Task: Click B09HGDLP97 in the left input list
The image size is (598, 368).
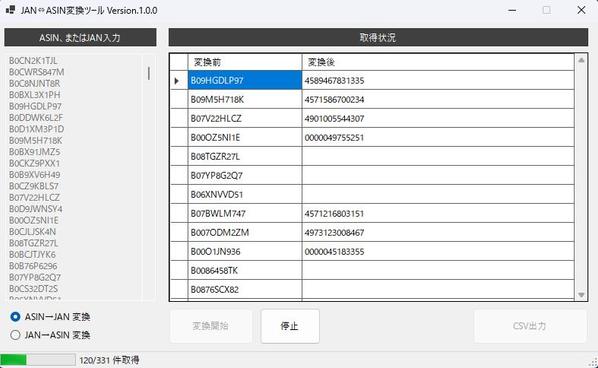Action: tap(35, 106)
